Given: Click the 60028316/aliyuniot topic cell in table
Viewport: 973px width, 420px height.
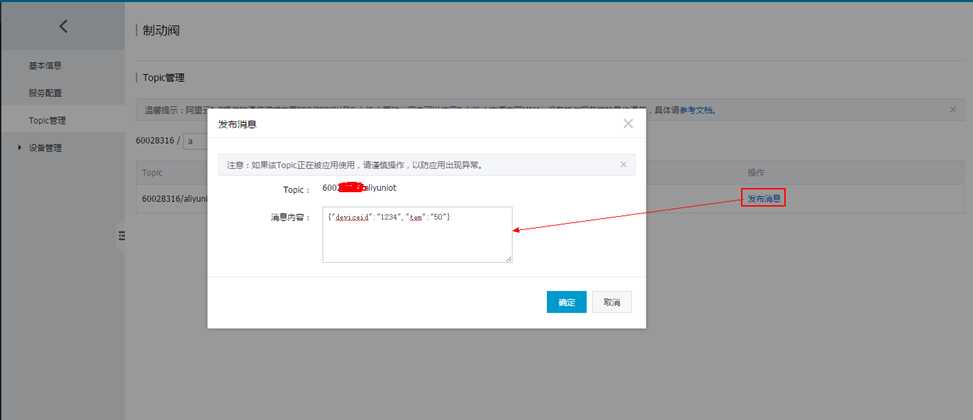Looking at the screenshot, I should (x=174, y=199).
